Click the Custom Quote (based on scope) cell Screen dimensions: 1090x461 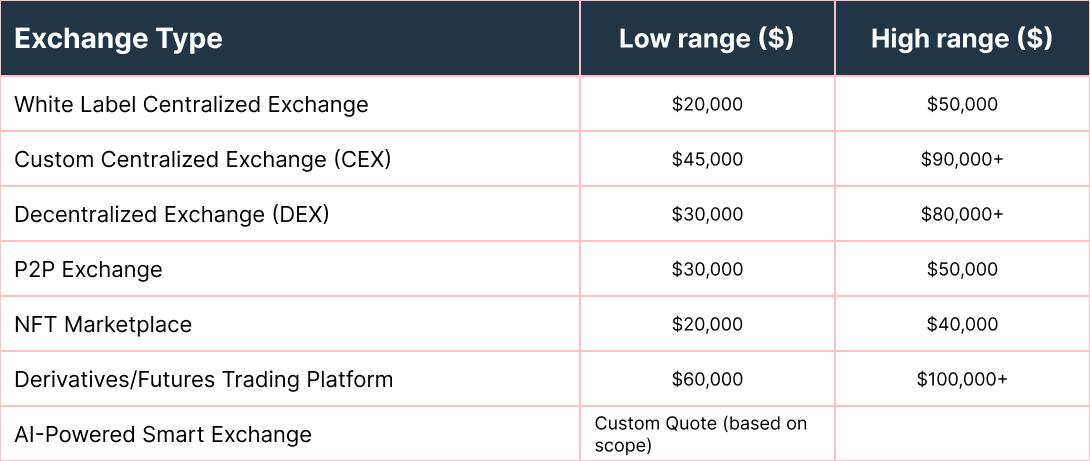(700, 434)
